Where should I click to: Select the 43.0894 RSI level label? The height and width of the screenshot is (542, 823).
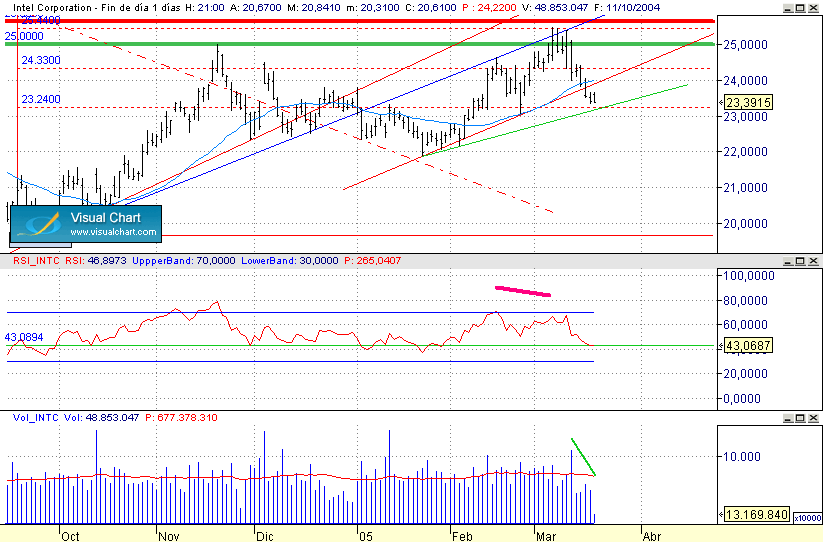[24, 337]
